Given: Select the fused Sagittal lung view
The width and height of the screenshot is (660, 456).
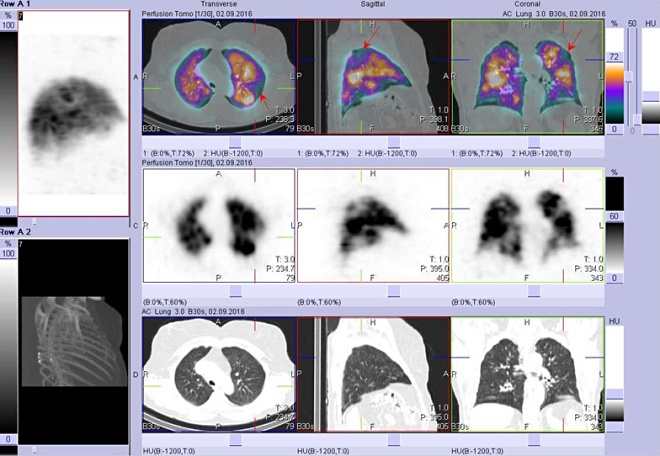Looking at the screenshot, I should point(374,77).
